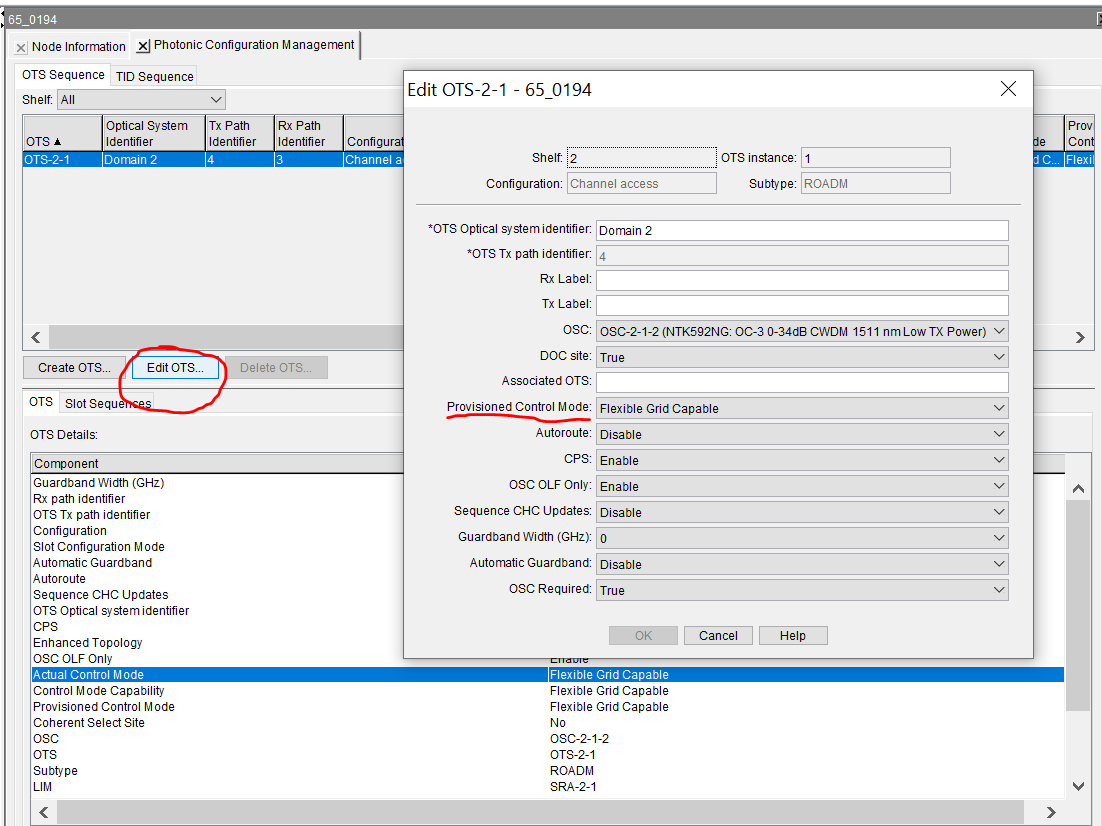The height and width of the screenshot is (826, 1102).
Task: Switch to the TID Sequence tab
Action: (155, 77)
